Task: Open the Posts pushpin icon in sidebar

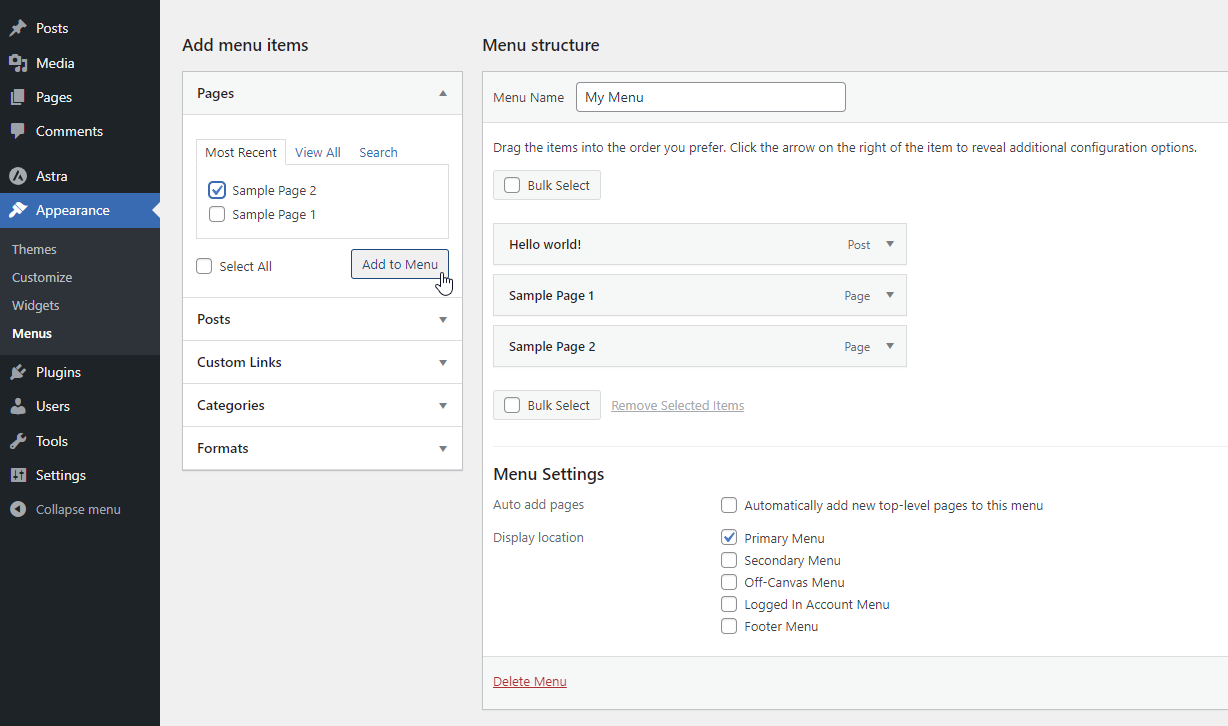Action: point(18,29)
